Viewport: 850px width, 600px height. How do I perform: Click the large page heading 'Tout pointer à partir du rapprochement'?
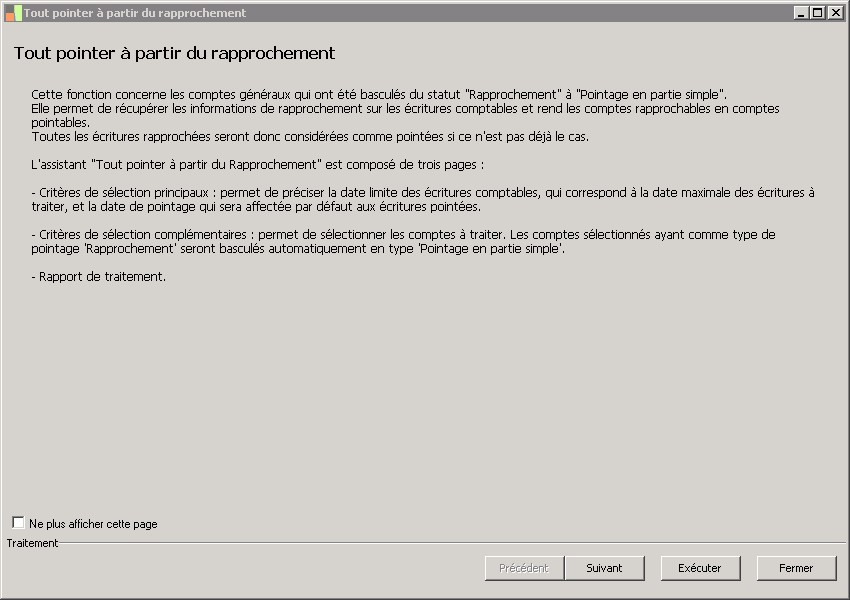point(175,53)
